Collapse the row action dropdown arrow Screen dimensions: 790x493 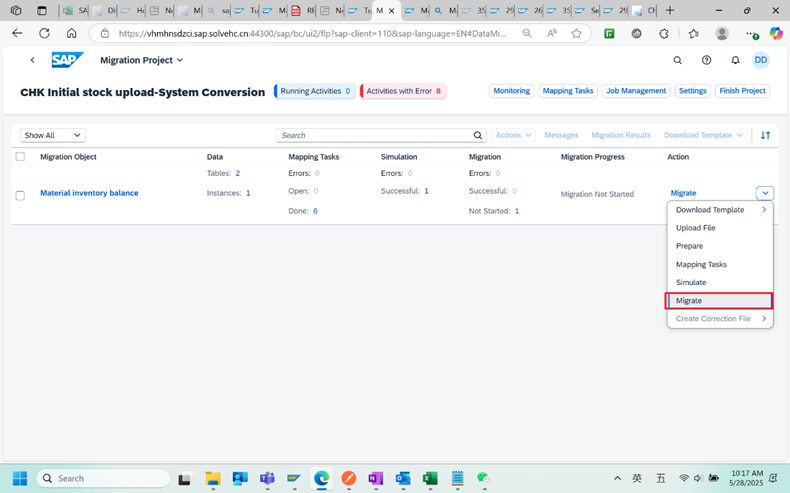(x=765, y=193)
